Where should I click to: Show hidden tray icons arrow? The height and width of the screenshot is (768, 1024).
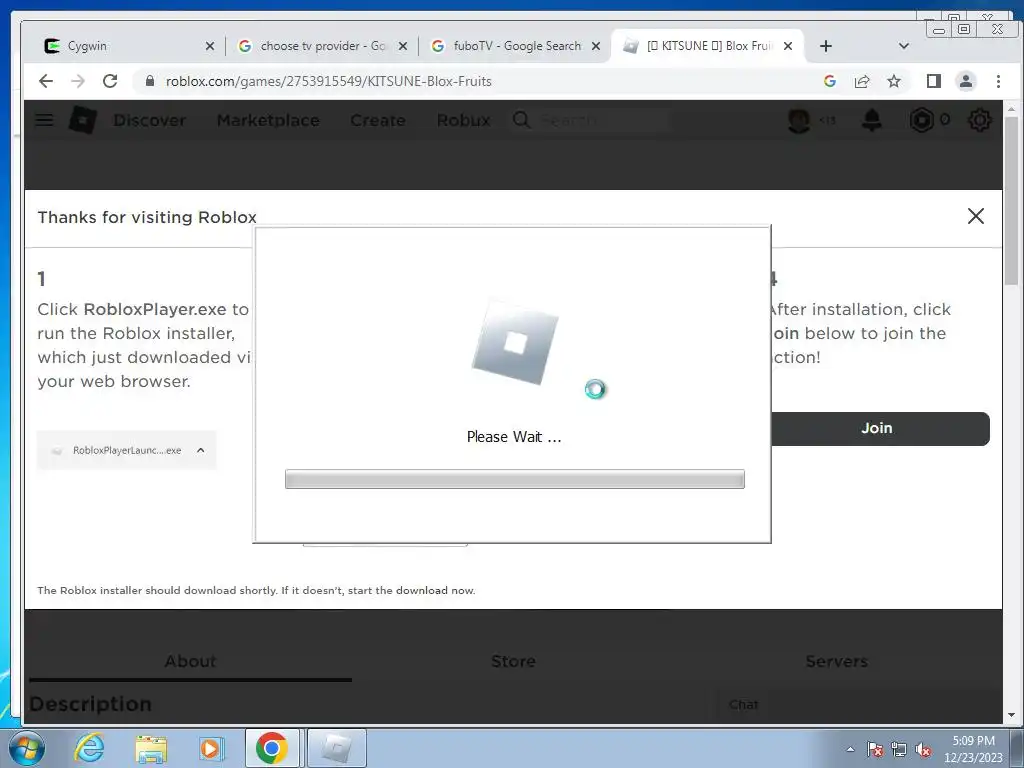[850, 749]
